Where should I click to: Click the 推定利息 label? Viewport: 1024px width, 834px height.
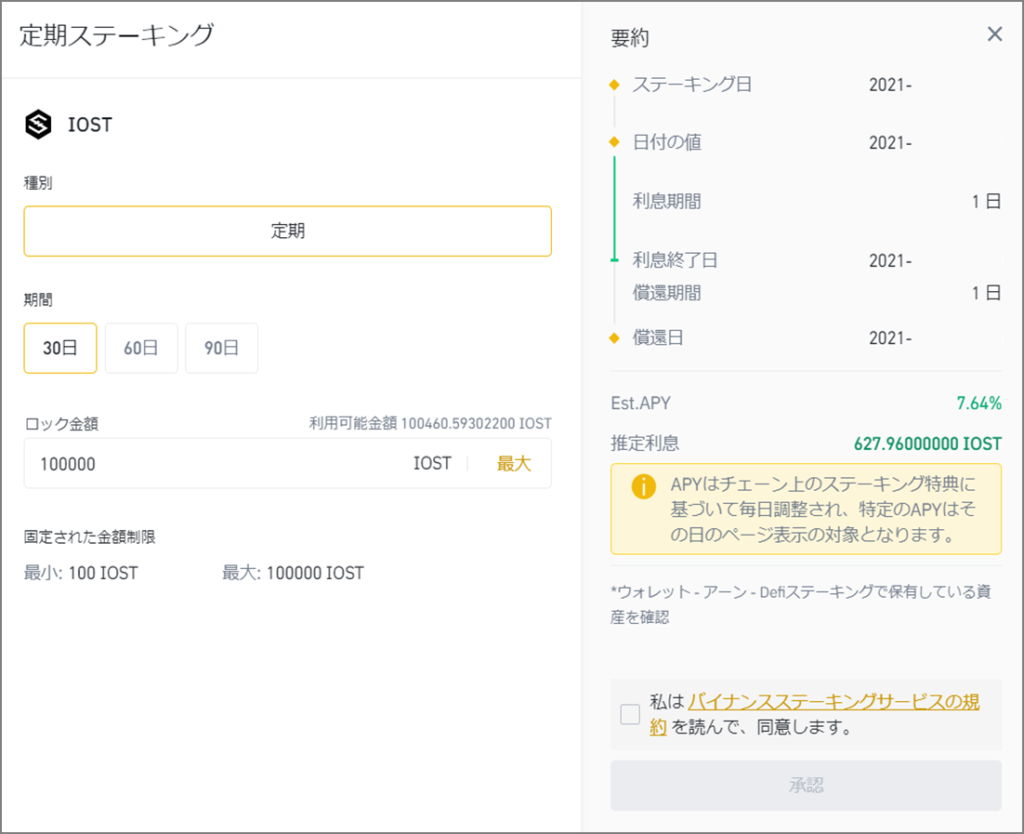coord(645,443)
